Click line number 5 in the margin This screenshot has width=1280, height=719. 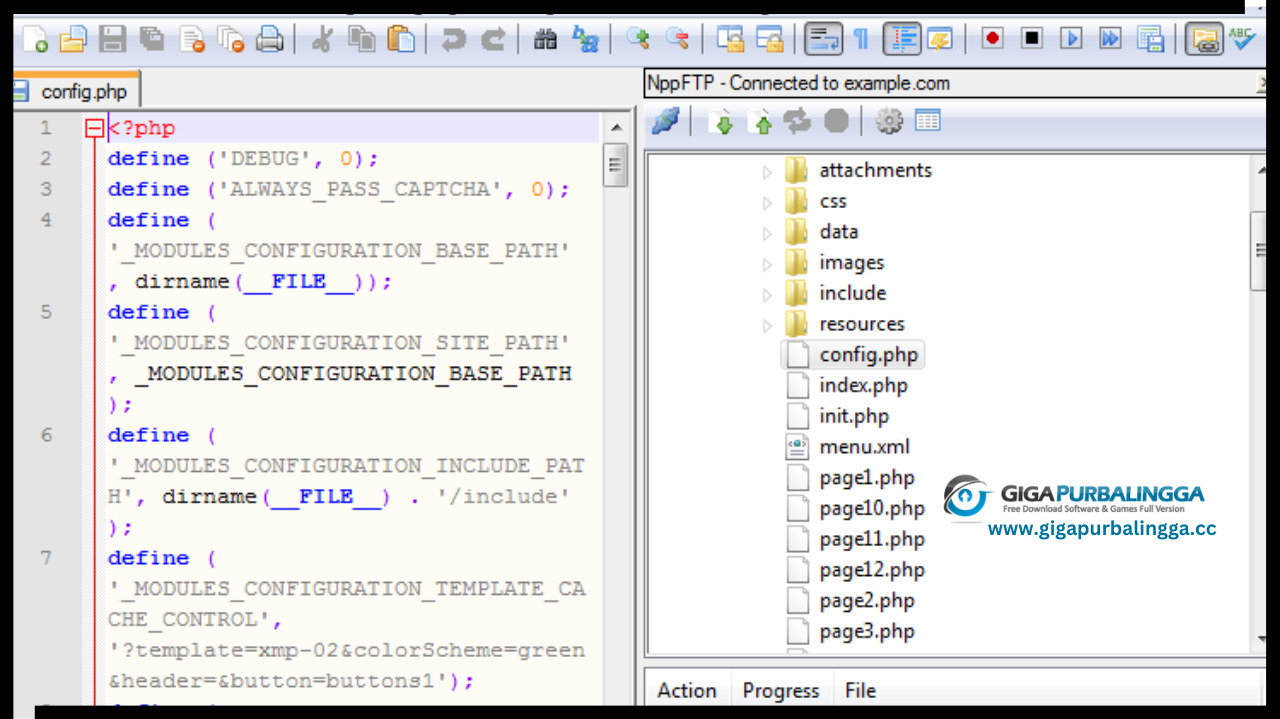[46, 312]
